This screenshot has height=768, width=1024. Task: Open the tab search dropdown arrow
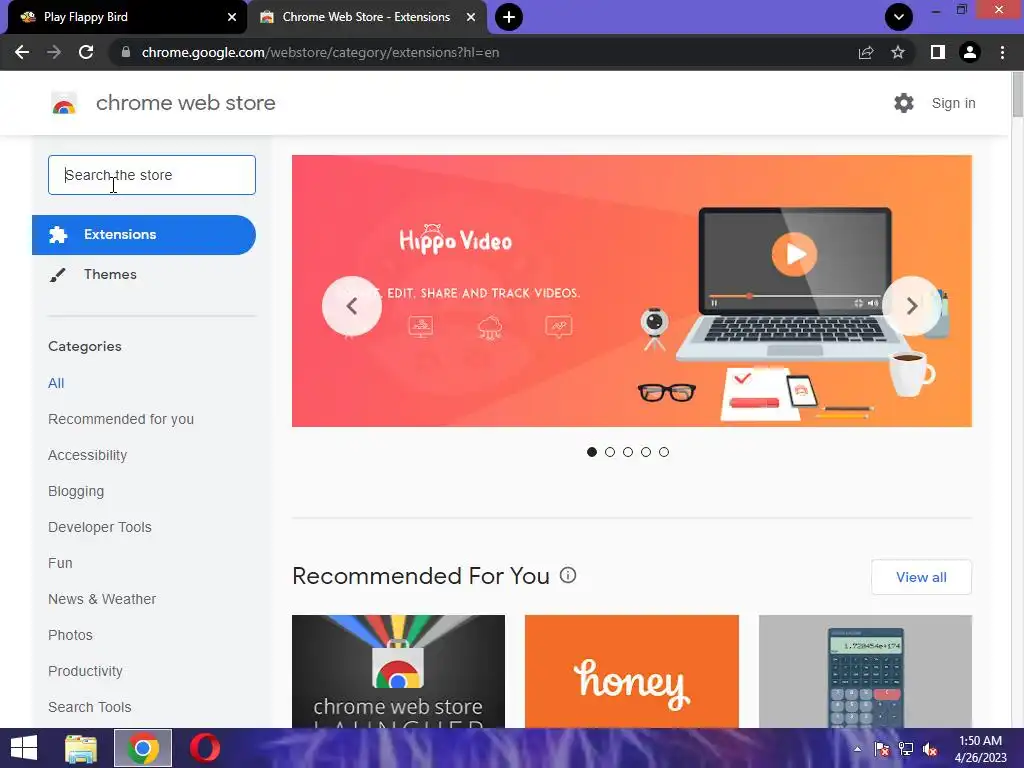pyautogui.click(x=899, y=17)
